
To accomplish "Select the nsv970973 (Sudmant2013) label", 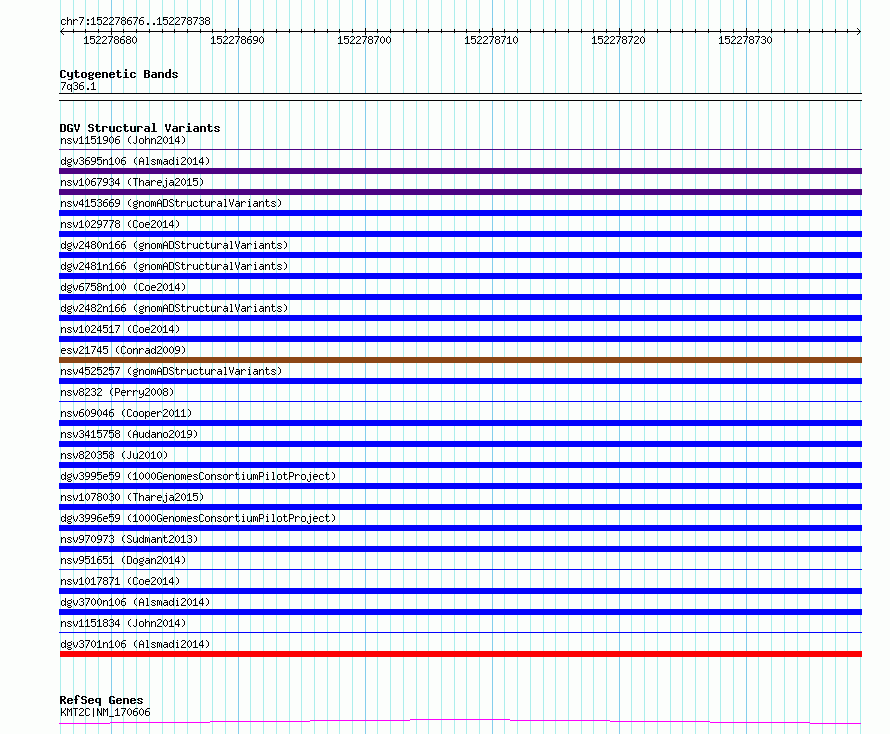I will (129, 539).
